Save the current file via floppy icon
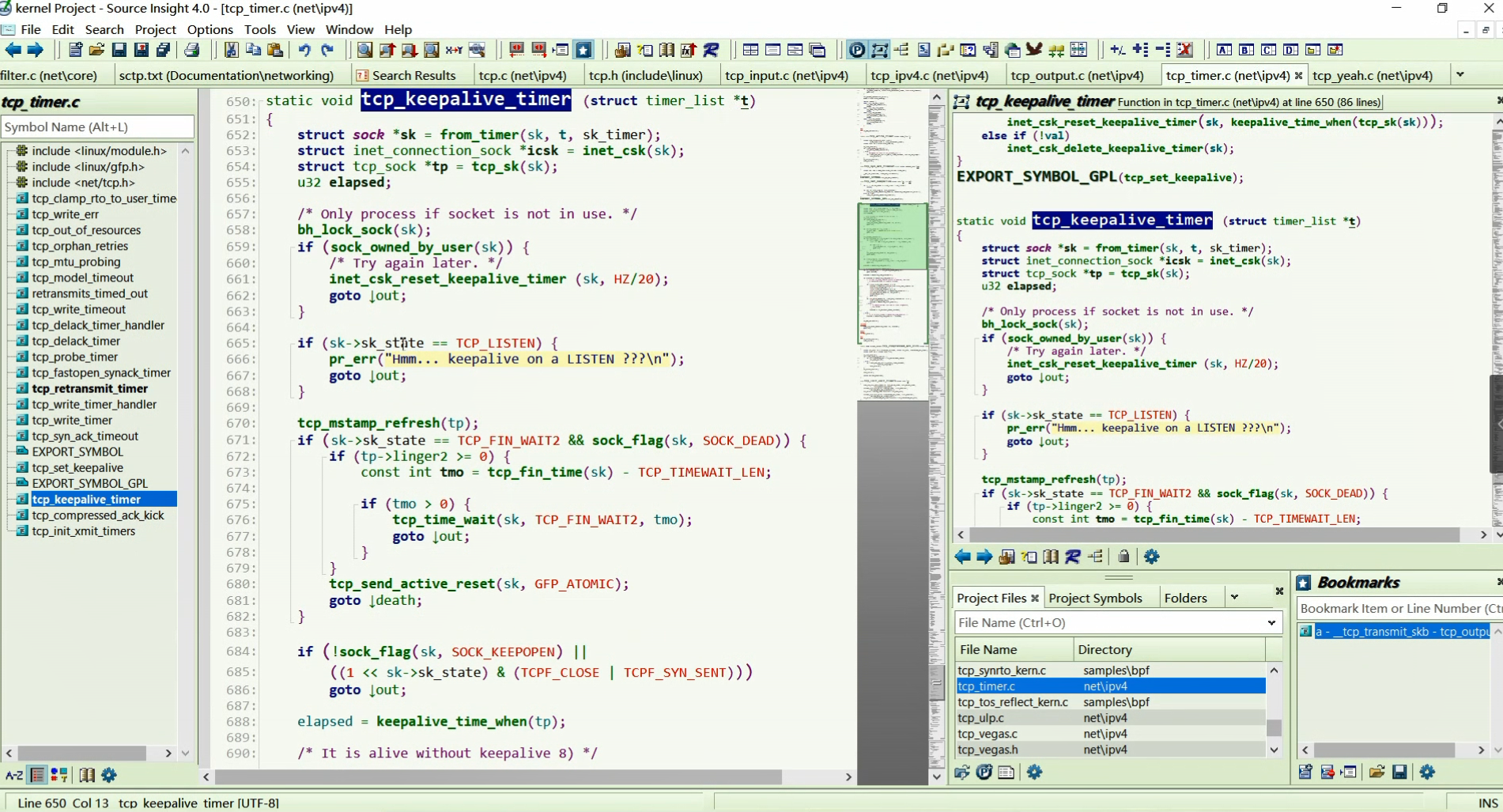This screenshot has height=812, width=1503. pos(119,50)
